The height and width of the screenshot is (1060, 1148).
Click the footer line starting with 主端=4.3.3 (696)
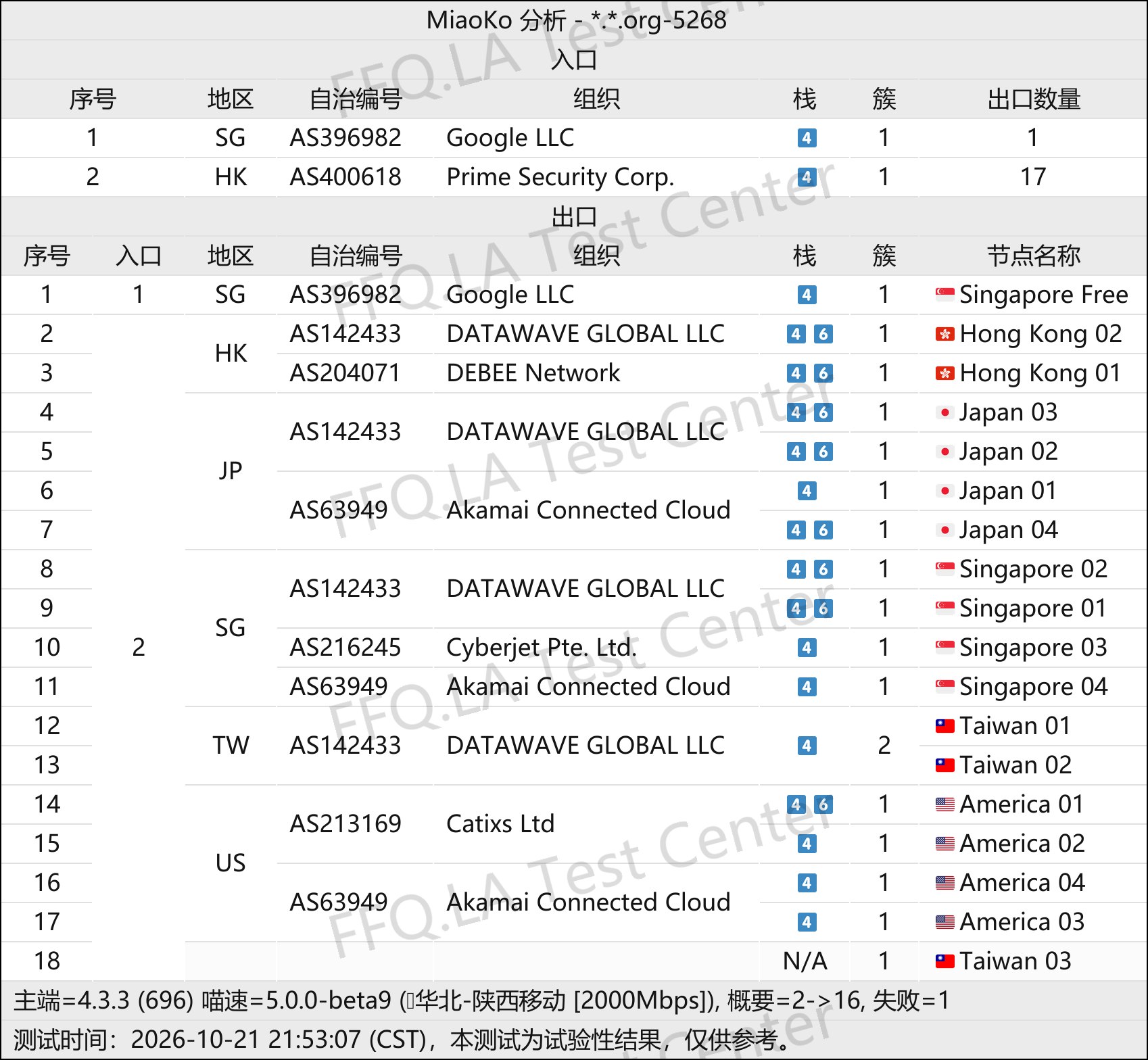coord(481,1001)
